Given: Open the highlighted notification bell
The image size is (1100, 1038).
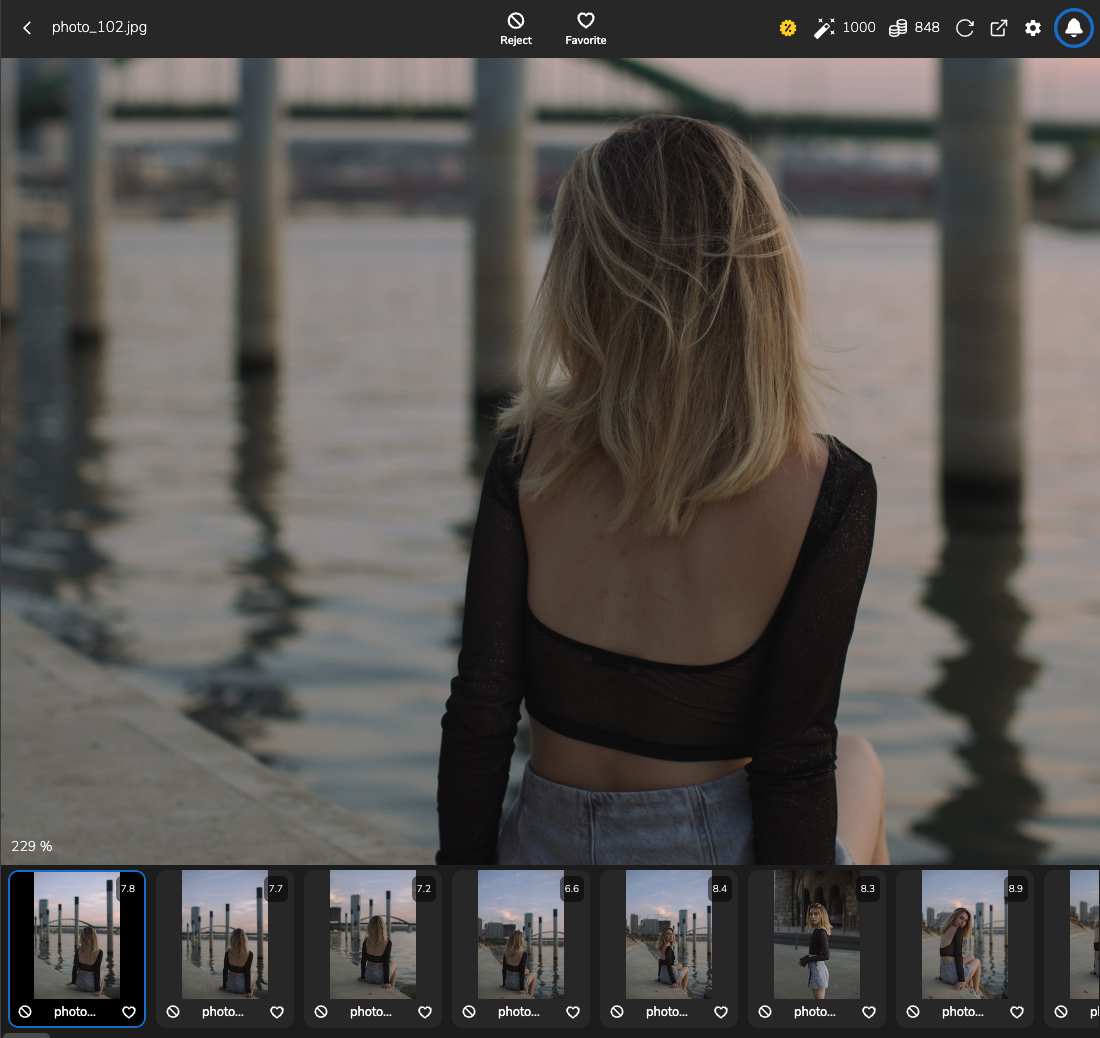Looking at the screenshot, I should pyautogui.click(x=1073, y=27).
